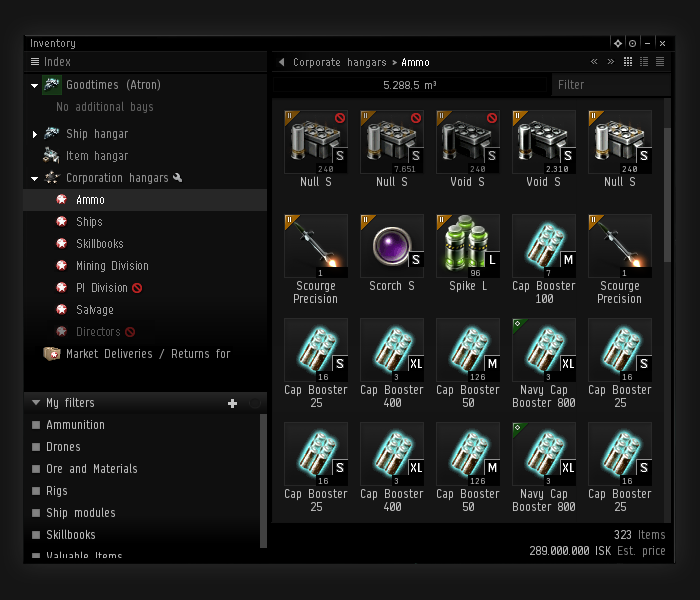
Task: Navigate to previous location with double-left chevron
Action: 594,62
